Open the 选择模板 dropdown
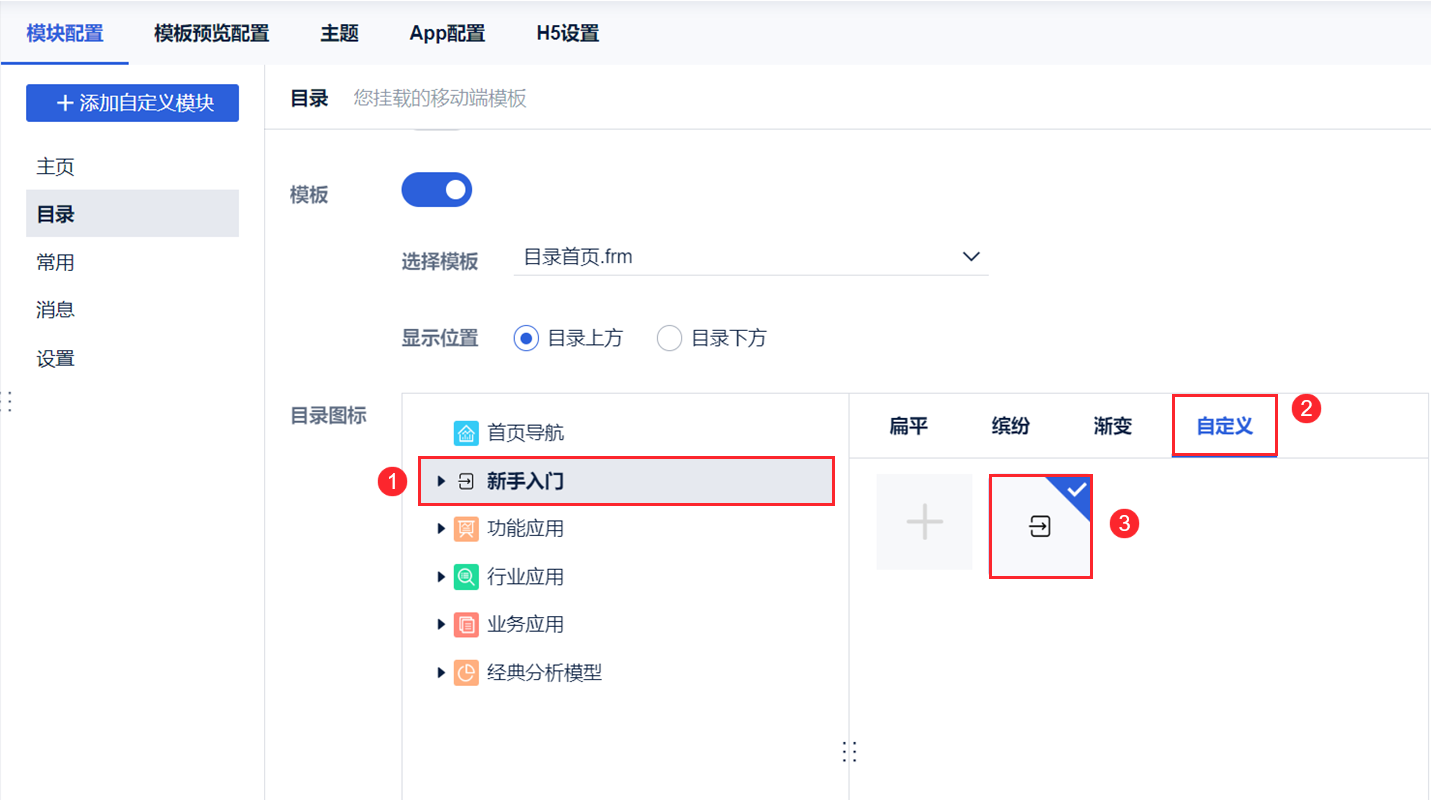 coord(969,256)
